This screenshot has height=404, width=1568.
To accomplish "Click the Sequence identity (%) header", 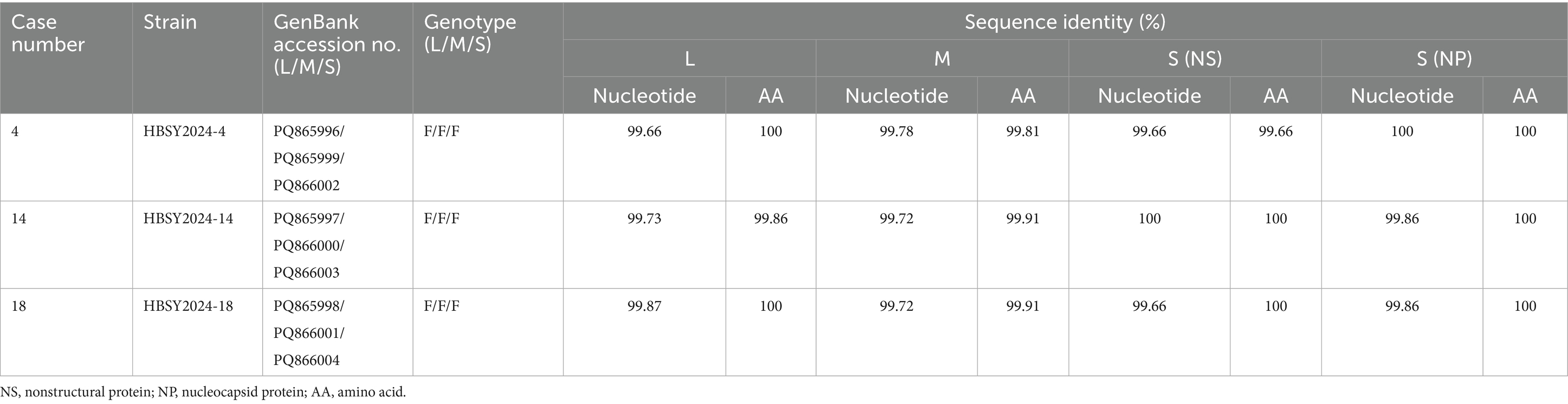I will 1065,22.
